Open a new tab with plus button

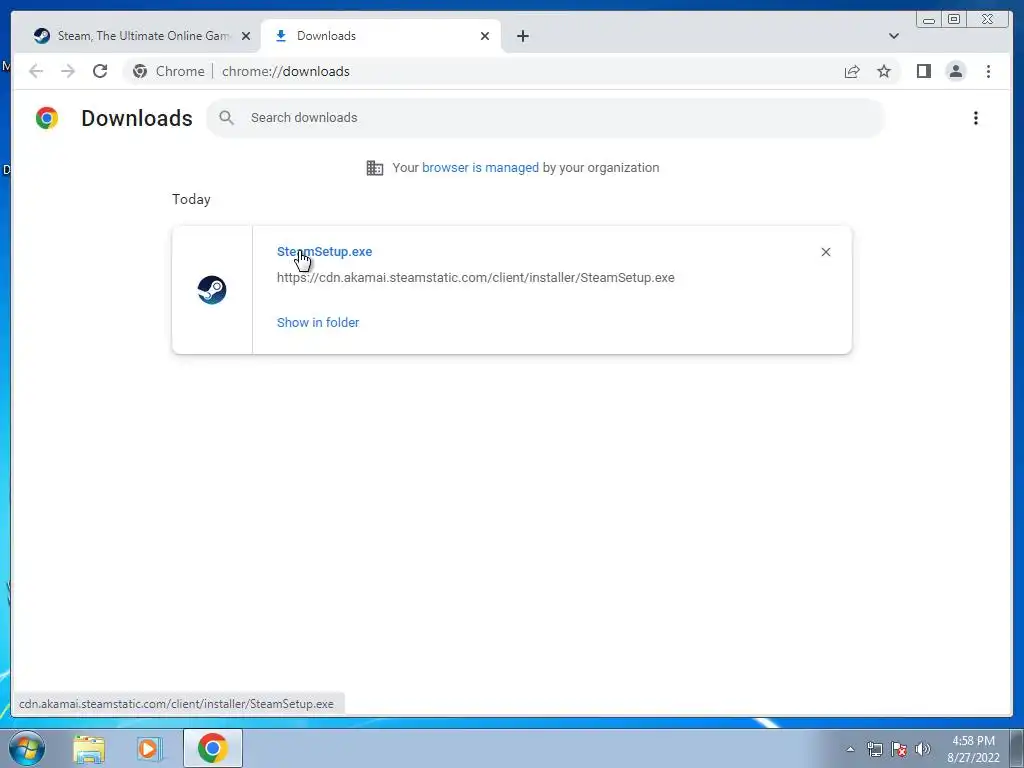coord(522,36)
